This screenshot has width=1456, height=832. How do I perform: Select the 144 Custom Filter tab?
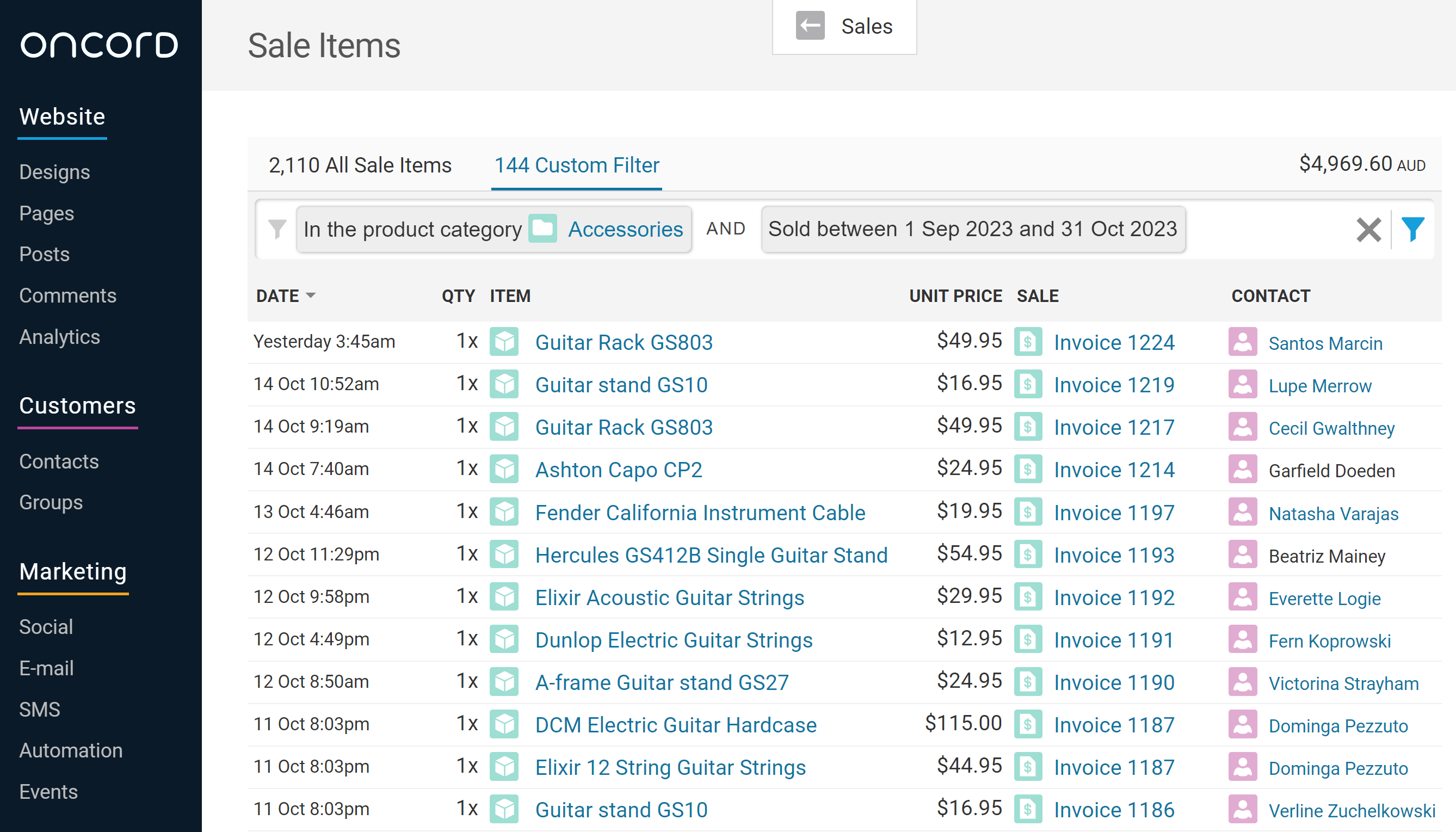576,165
